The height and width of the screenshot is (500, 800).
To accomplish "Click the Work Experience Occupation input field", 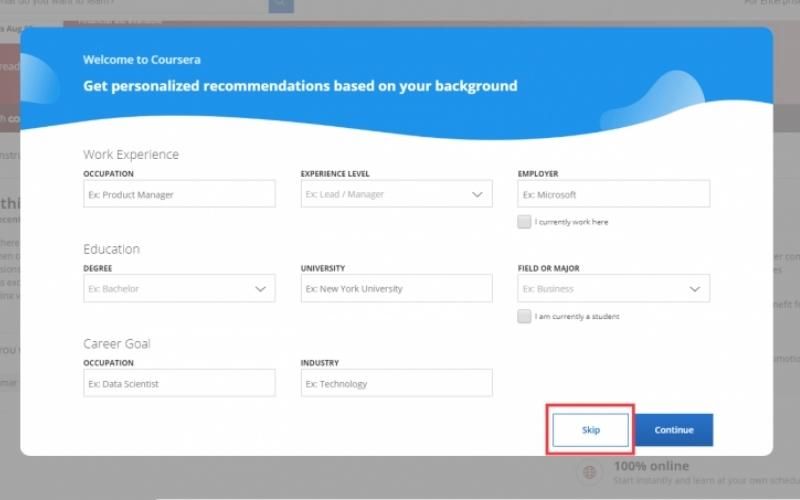I will tap(179, 194).
